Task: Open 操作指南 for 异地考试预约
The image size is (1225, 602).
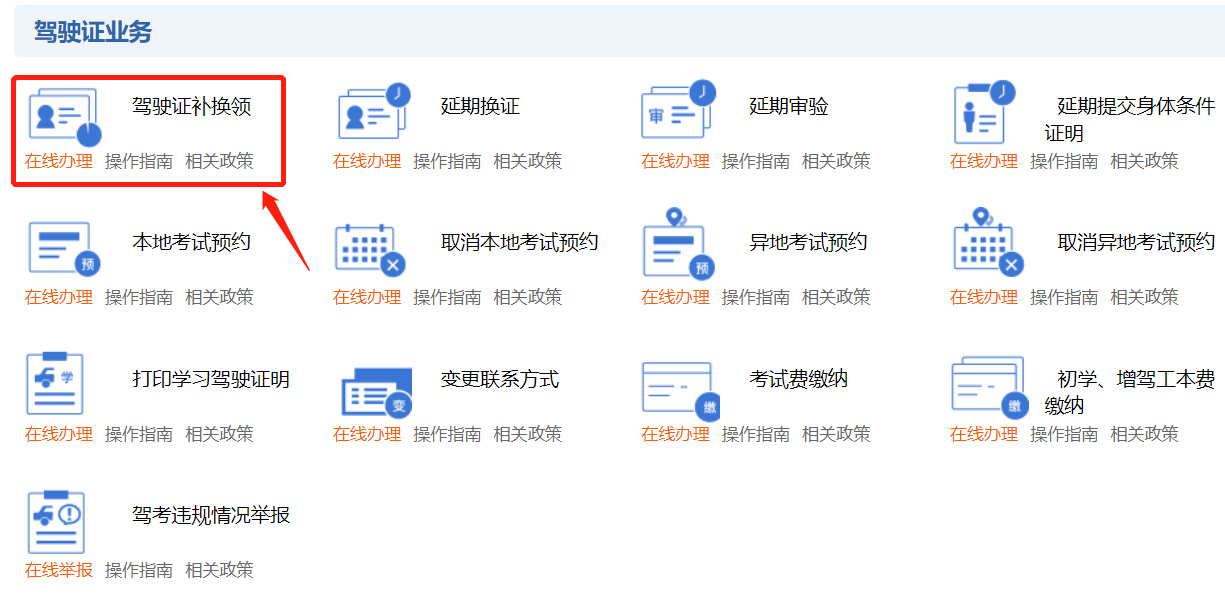Action: coord(756,297)
